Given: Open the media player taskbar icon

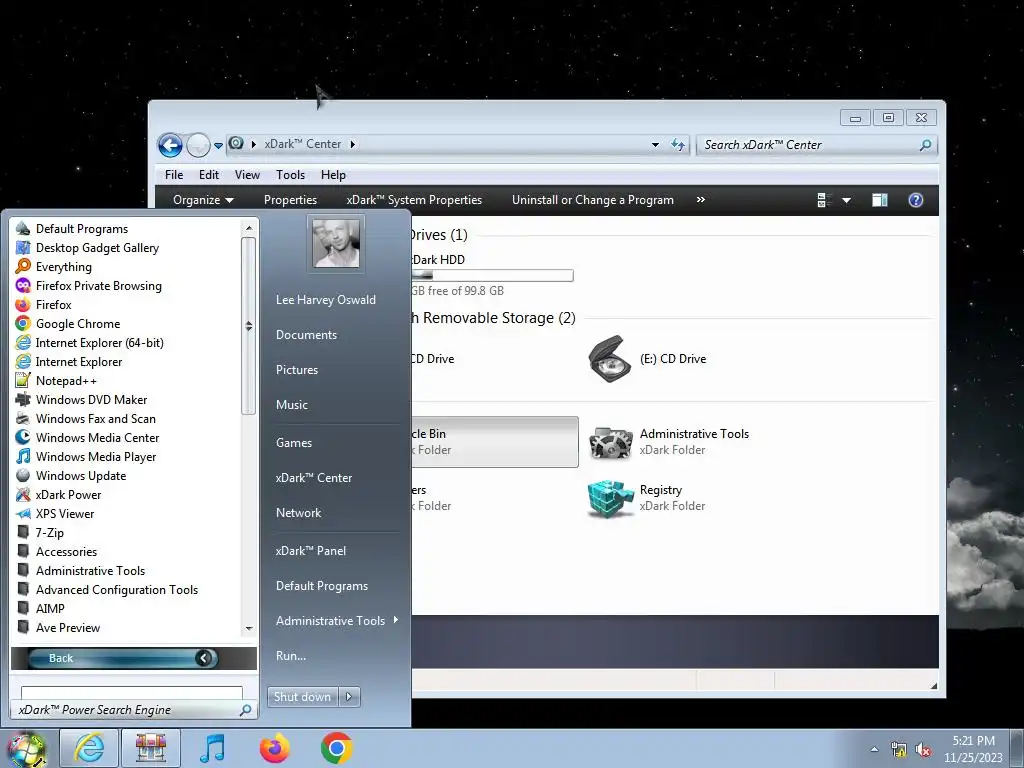Looking at the screenshot, I should point(212,748).
